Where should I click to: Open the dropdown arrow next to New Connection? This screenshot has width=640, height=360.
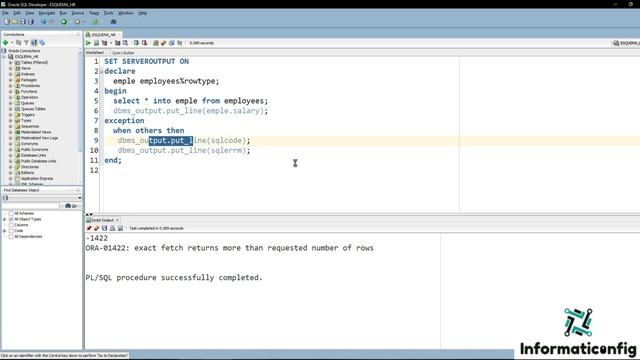[x=12, y=42]
